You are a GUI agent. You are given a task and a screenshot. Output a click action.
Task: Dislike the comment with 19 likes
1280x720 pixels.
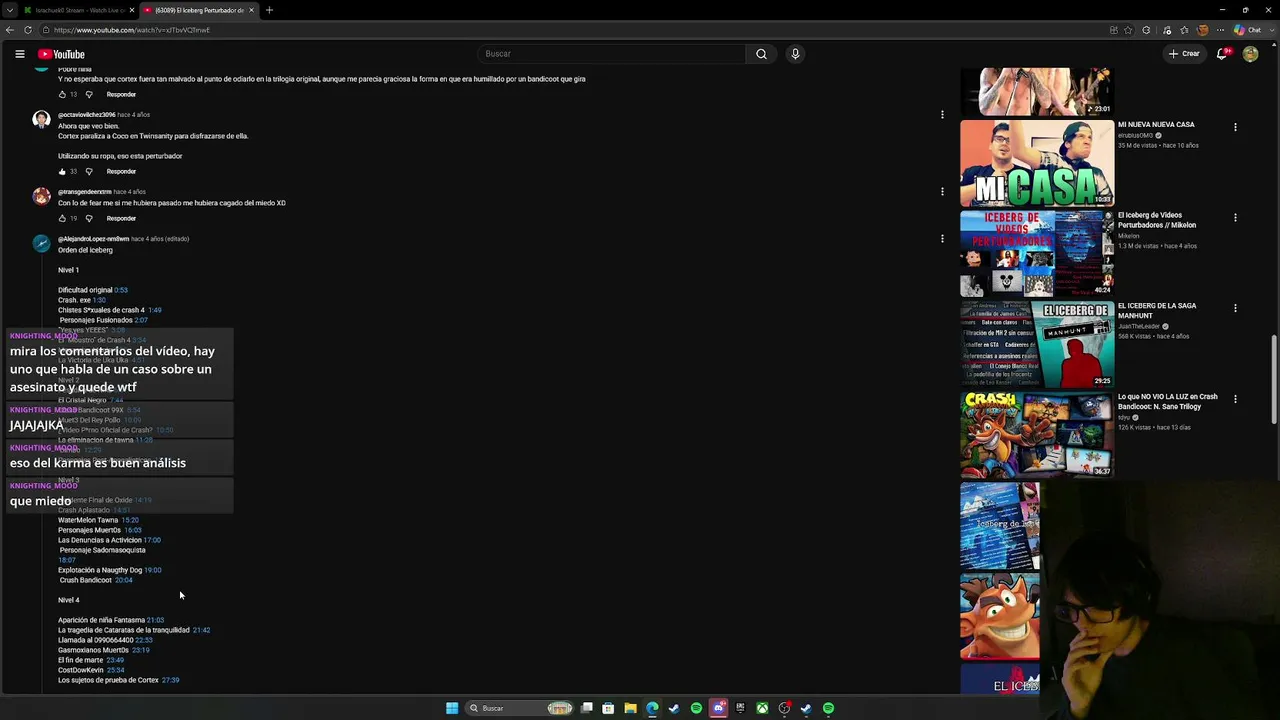(x=88, y=218)
